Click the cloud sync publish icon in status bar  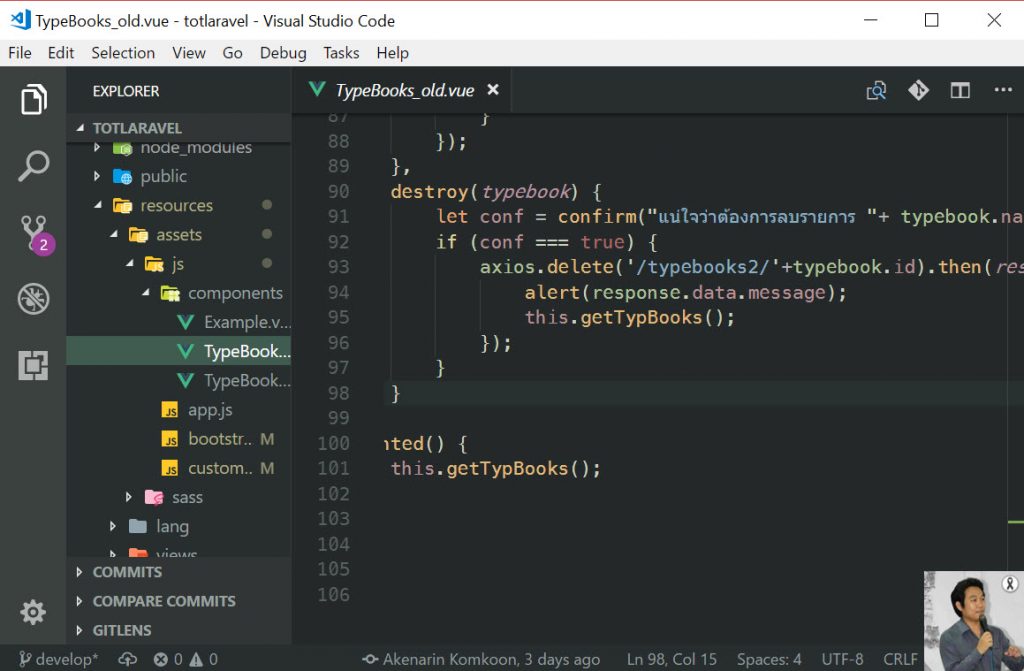pos(127,659)
